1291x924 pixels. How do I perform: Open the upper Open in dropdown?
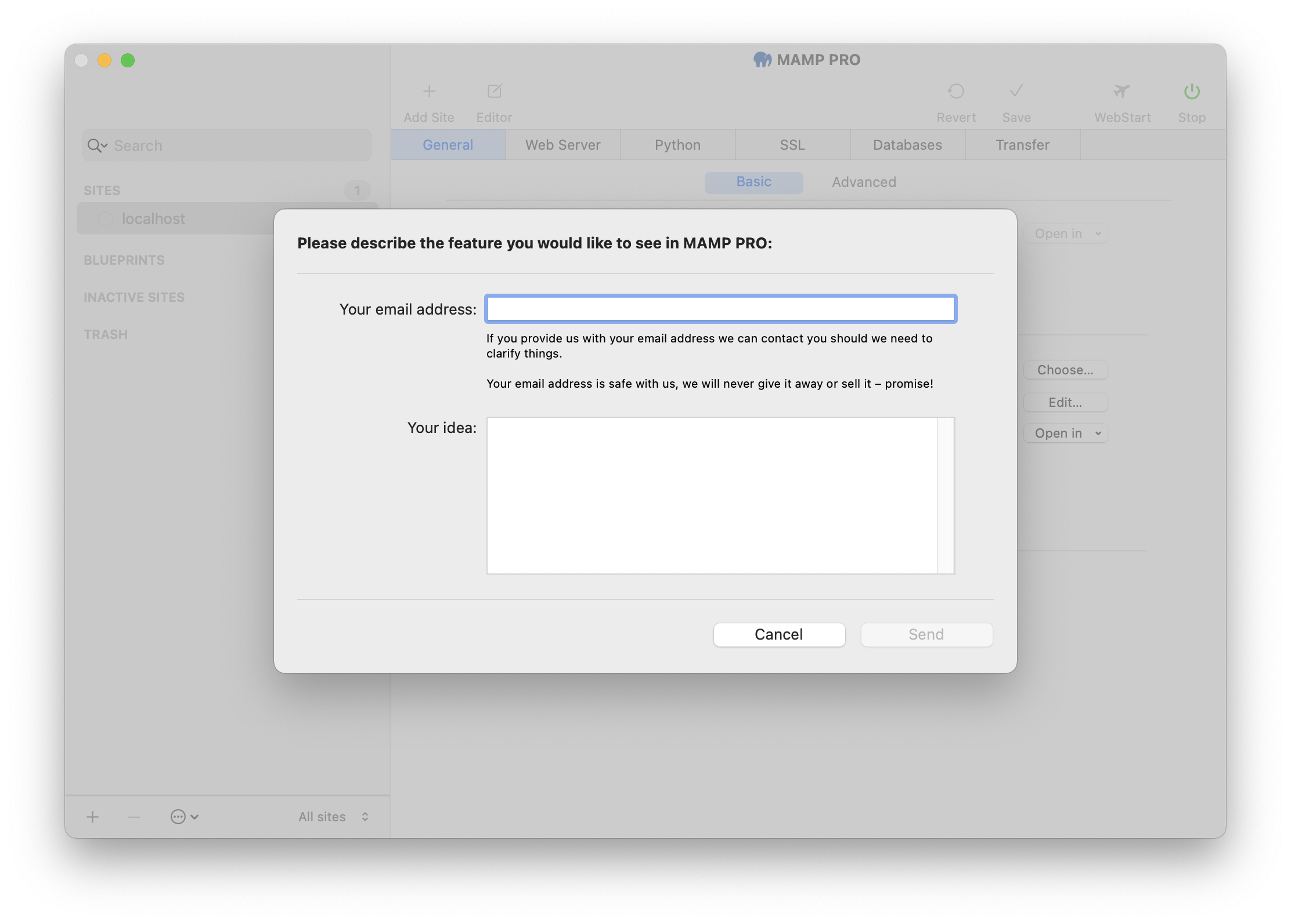1066,233
